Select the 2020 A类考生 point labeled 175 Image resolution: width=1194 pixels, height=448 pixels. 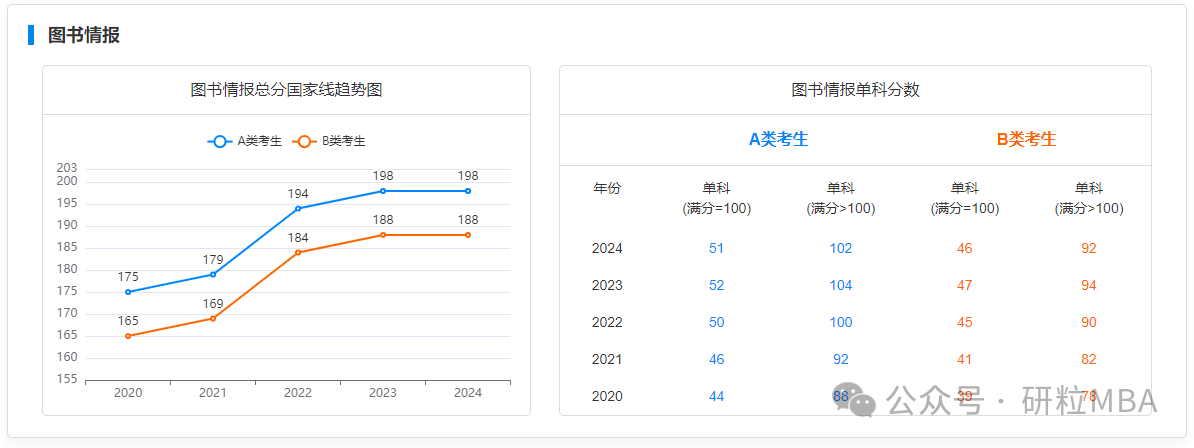click(x=128, y=292)
